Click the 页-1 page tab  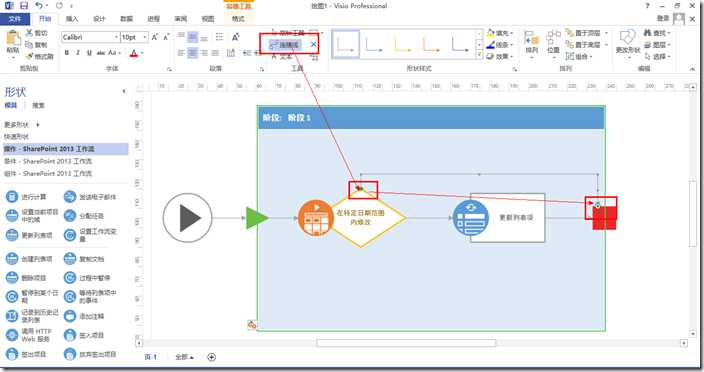click(151, 357)
